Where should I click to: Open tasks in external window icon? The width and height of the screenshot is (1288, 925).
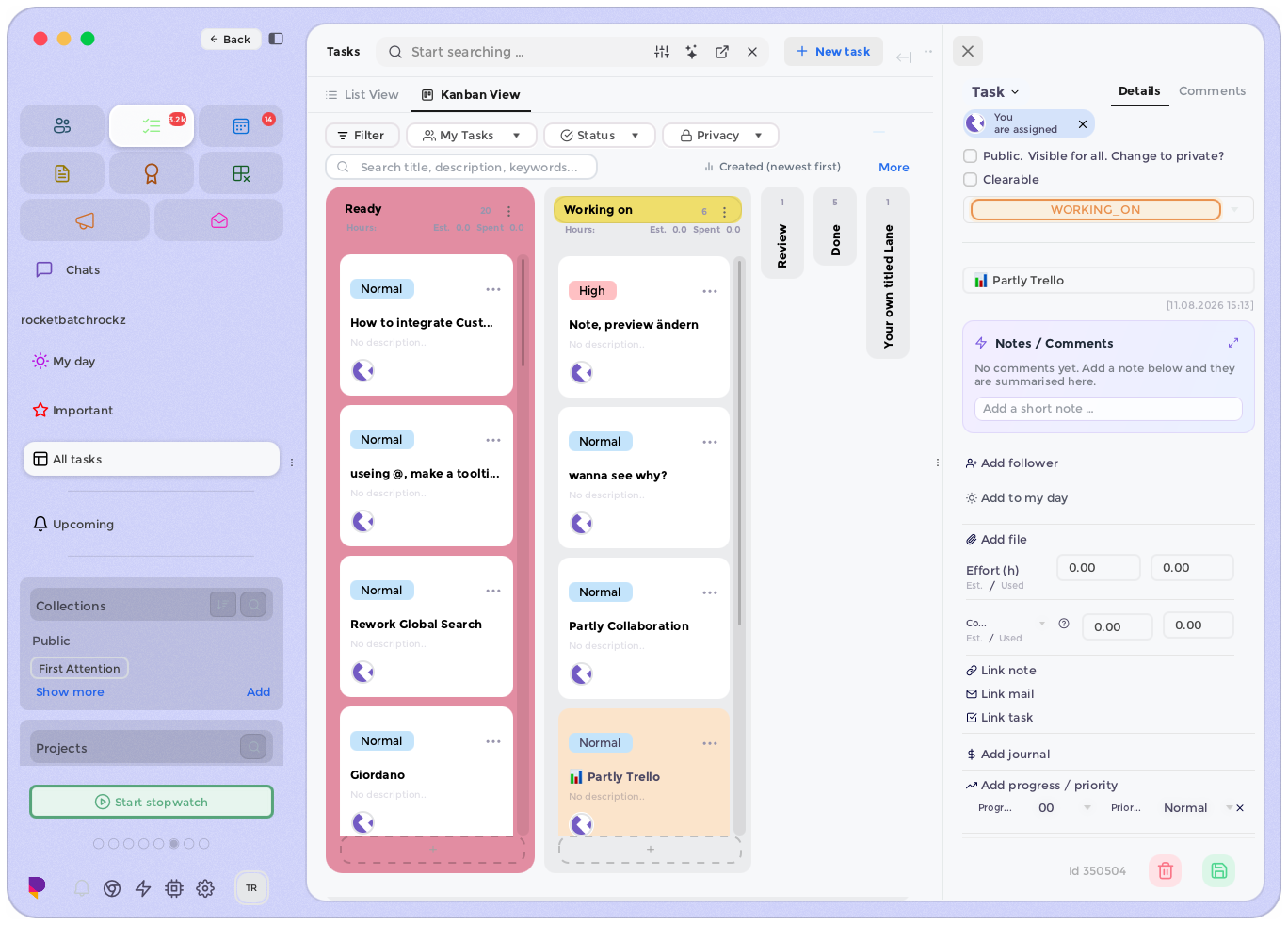coord(722,52)
